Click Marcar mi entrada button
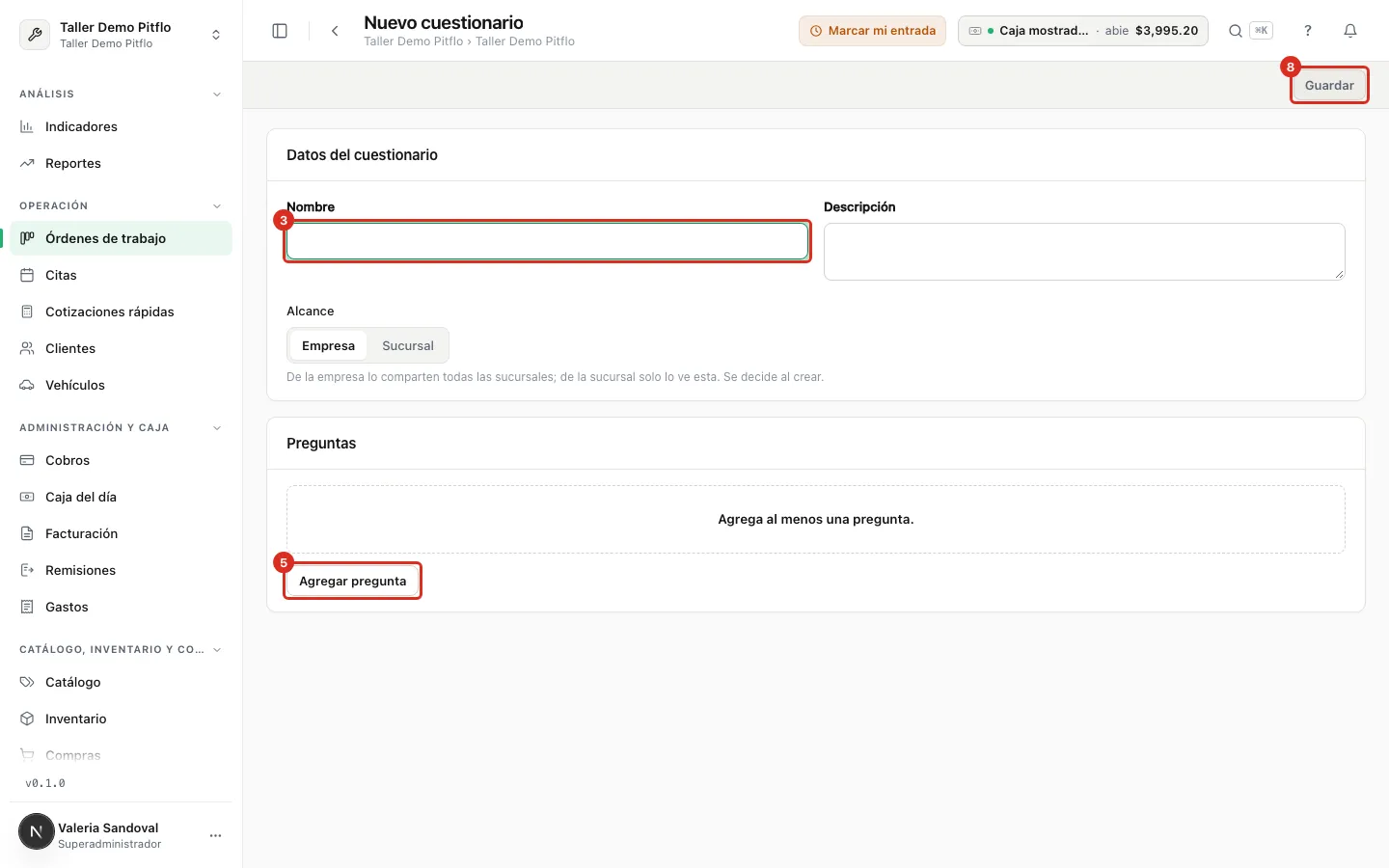 (872, 31)
